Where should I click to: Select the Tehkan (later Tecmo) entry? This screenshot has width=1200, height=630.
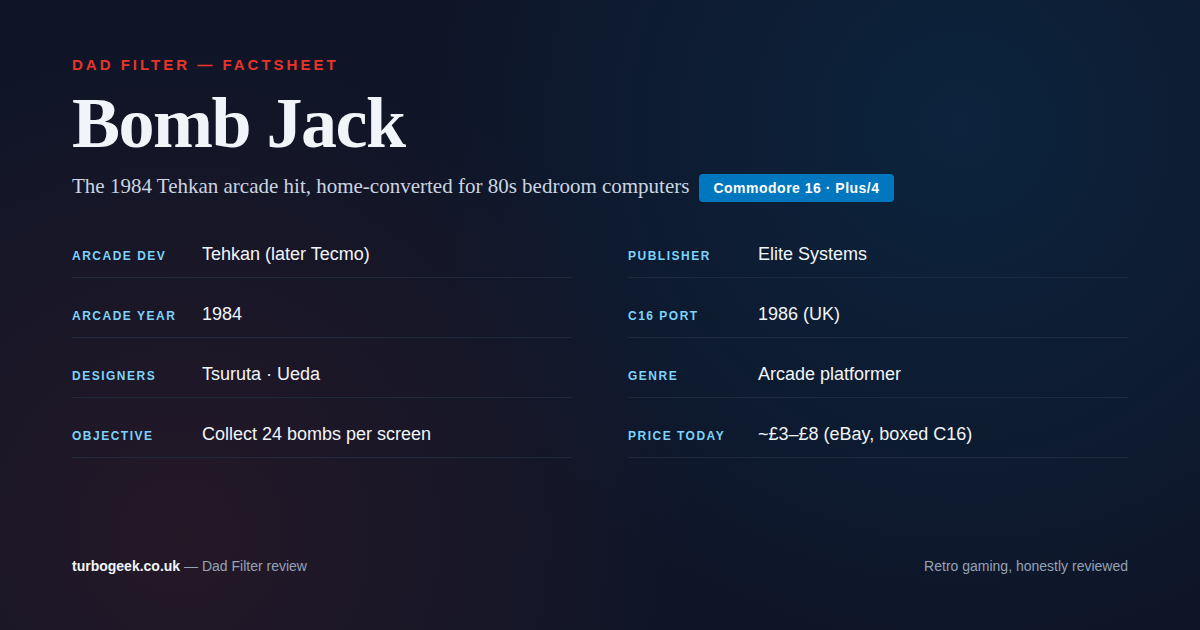tap(286, 254)
